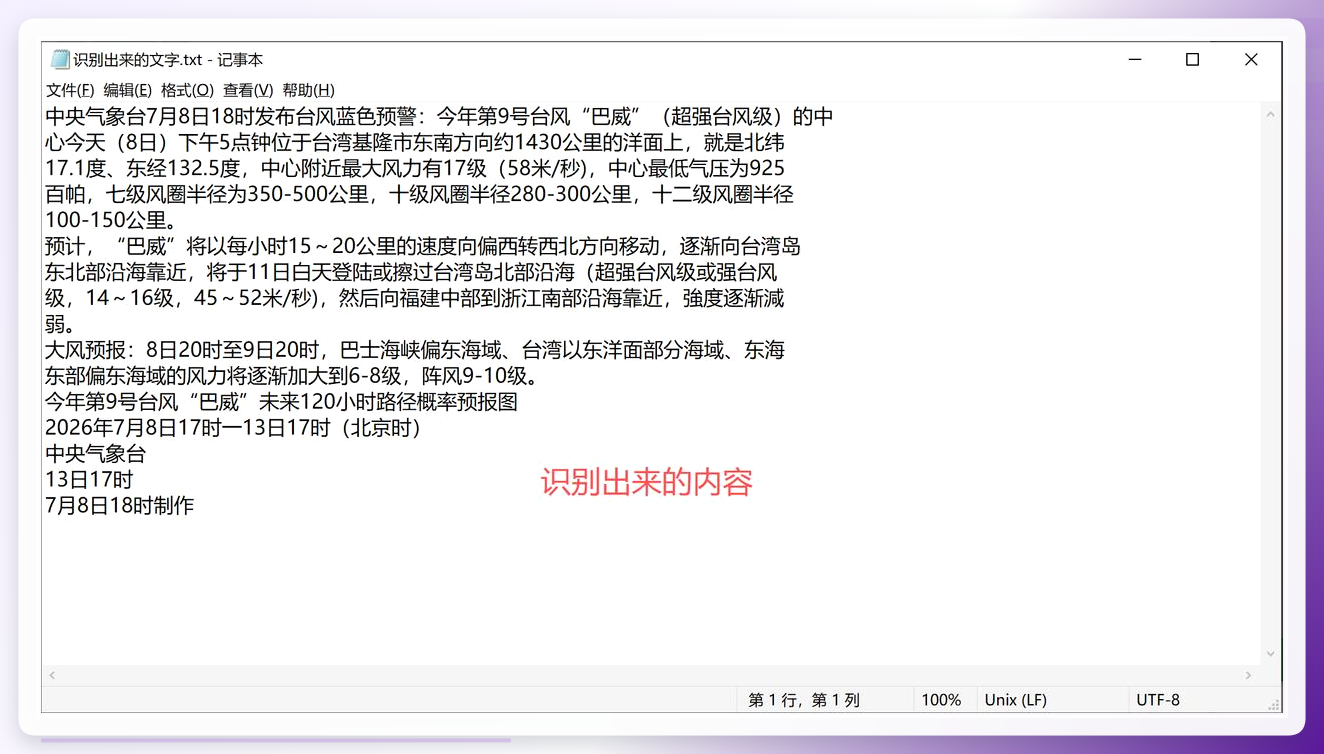Screen dimensions: 1324x754
Task: Open the 查看(V) menu
Action: pyautogui.click(x=248, y=90)
